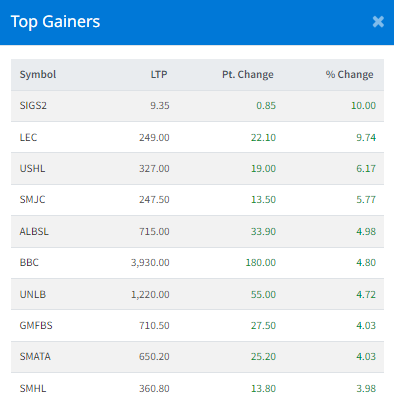Open the SMATA symbol entry
394x400 pixels.
coord(35,356)
